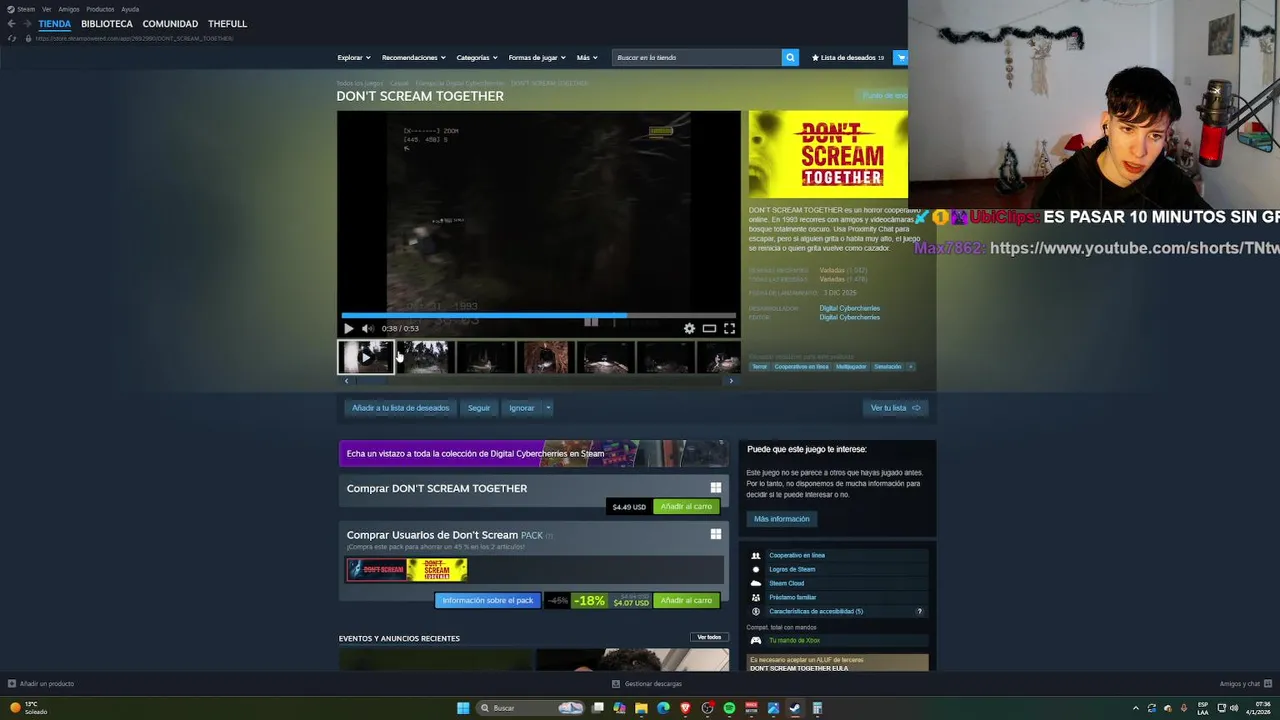Click 'Añadir un producto' at bottom
Screen dimensions: 1280x720
pos(41,684)
